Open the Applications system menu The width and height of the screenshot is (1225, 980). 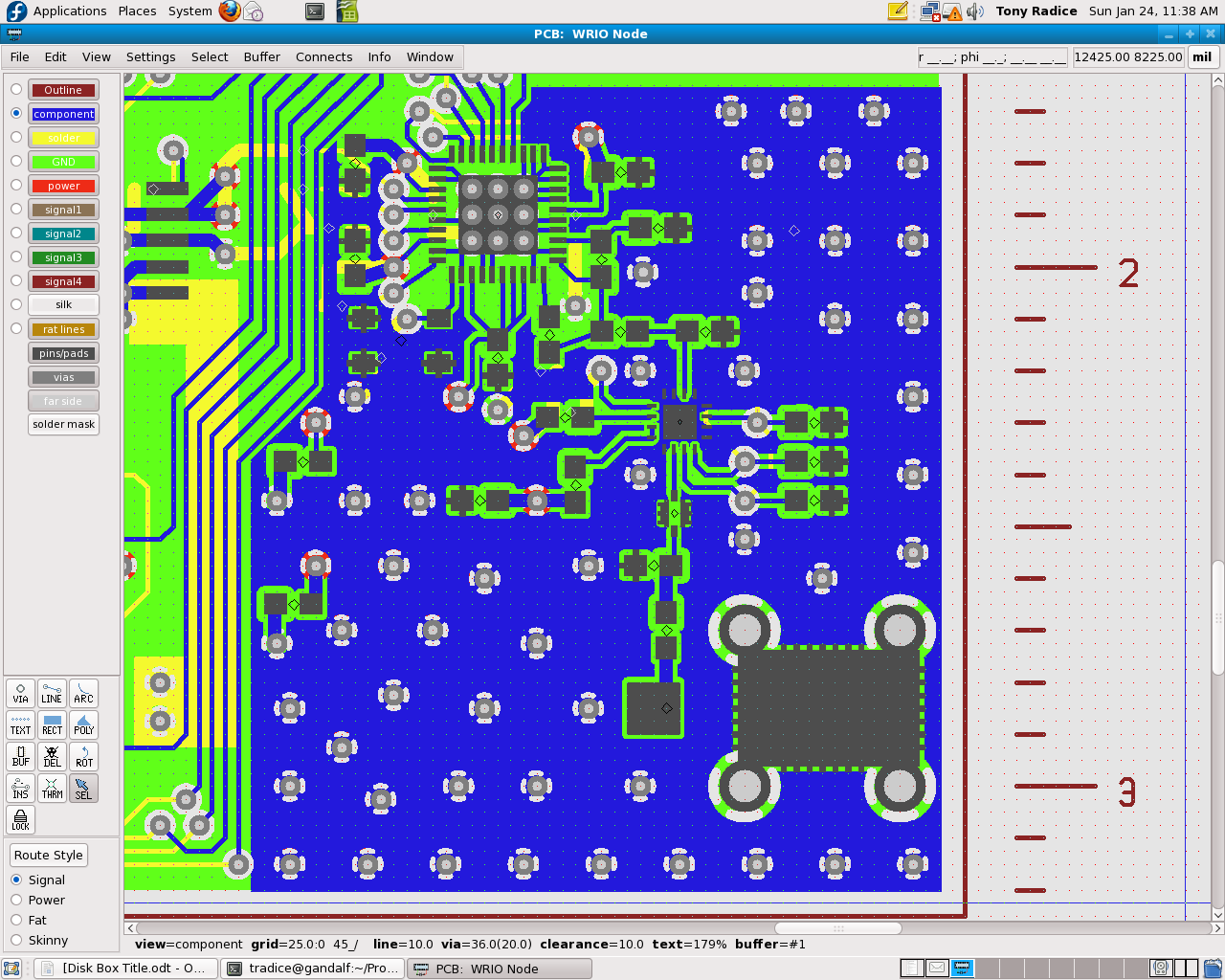click(69, 11)
